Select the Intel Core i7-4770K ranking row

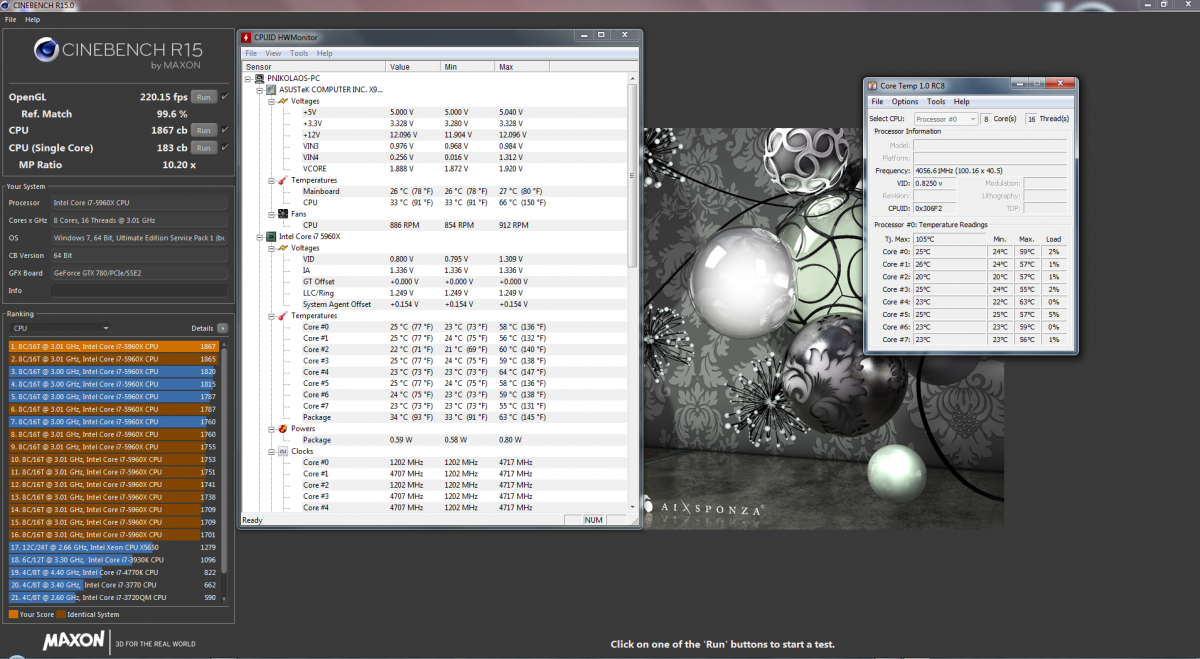tap(114, 572)
